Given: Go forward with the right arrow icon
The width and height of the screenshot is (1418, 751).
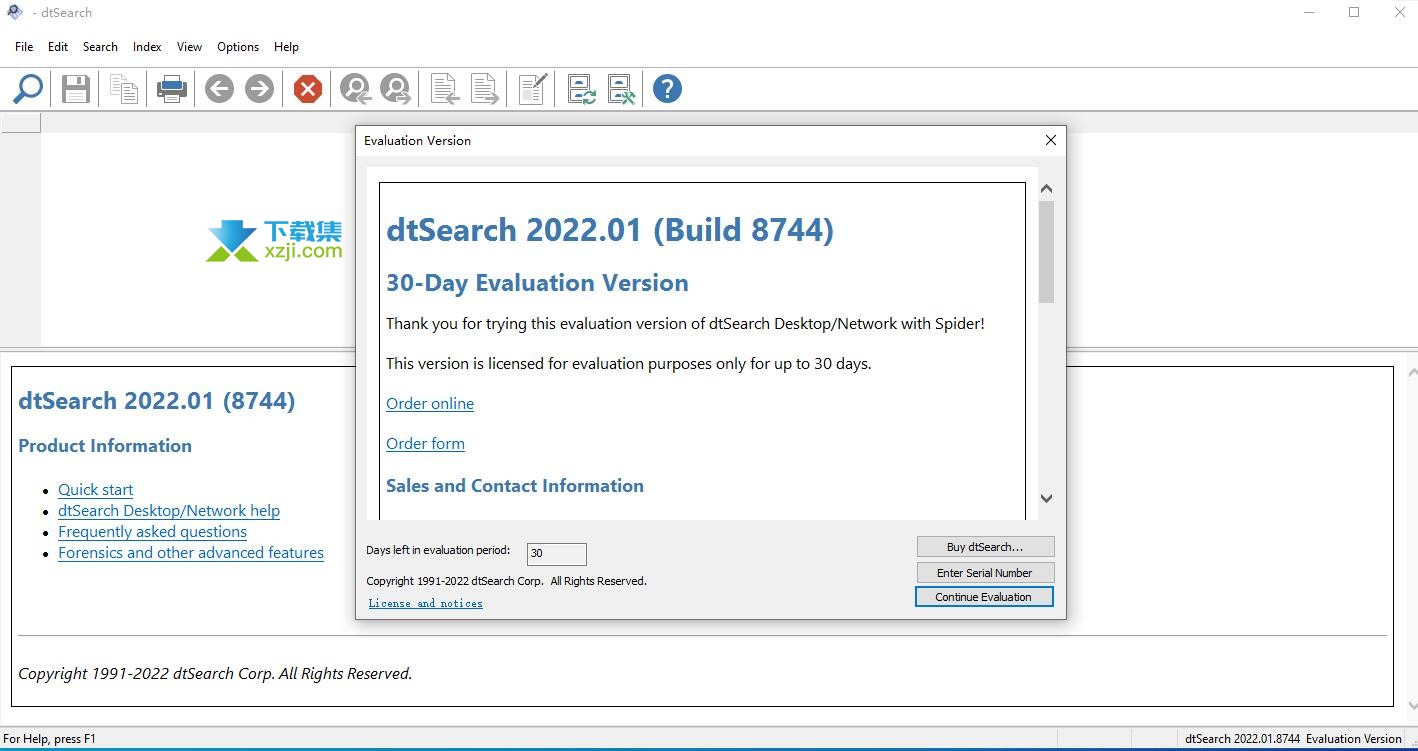Looking at the screenshot, I should pyautogui.click(x=259, y=89).
